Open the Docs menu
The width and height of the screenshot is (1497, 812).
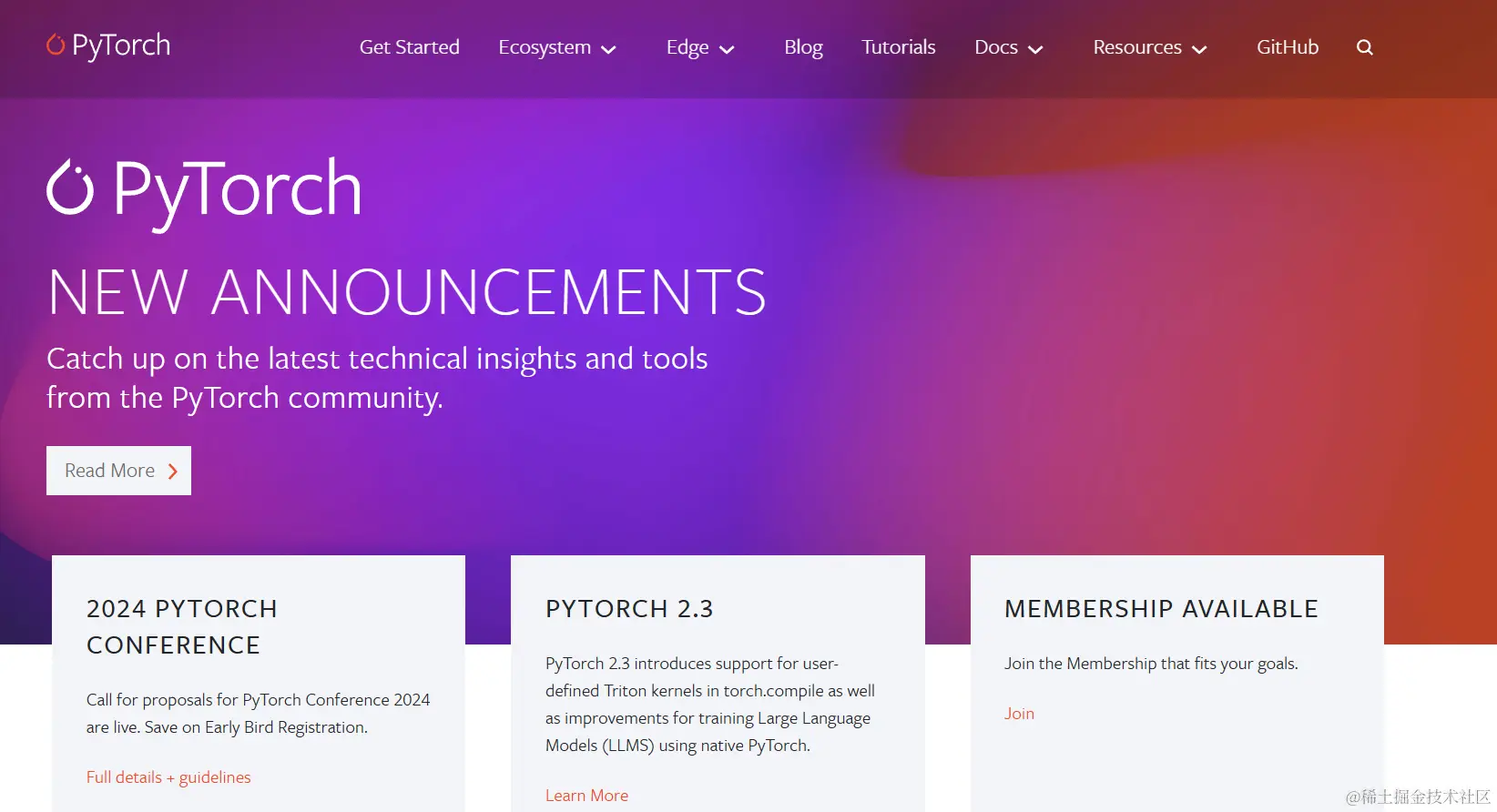tap(996, 47)
